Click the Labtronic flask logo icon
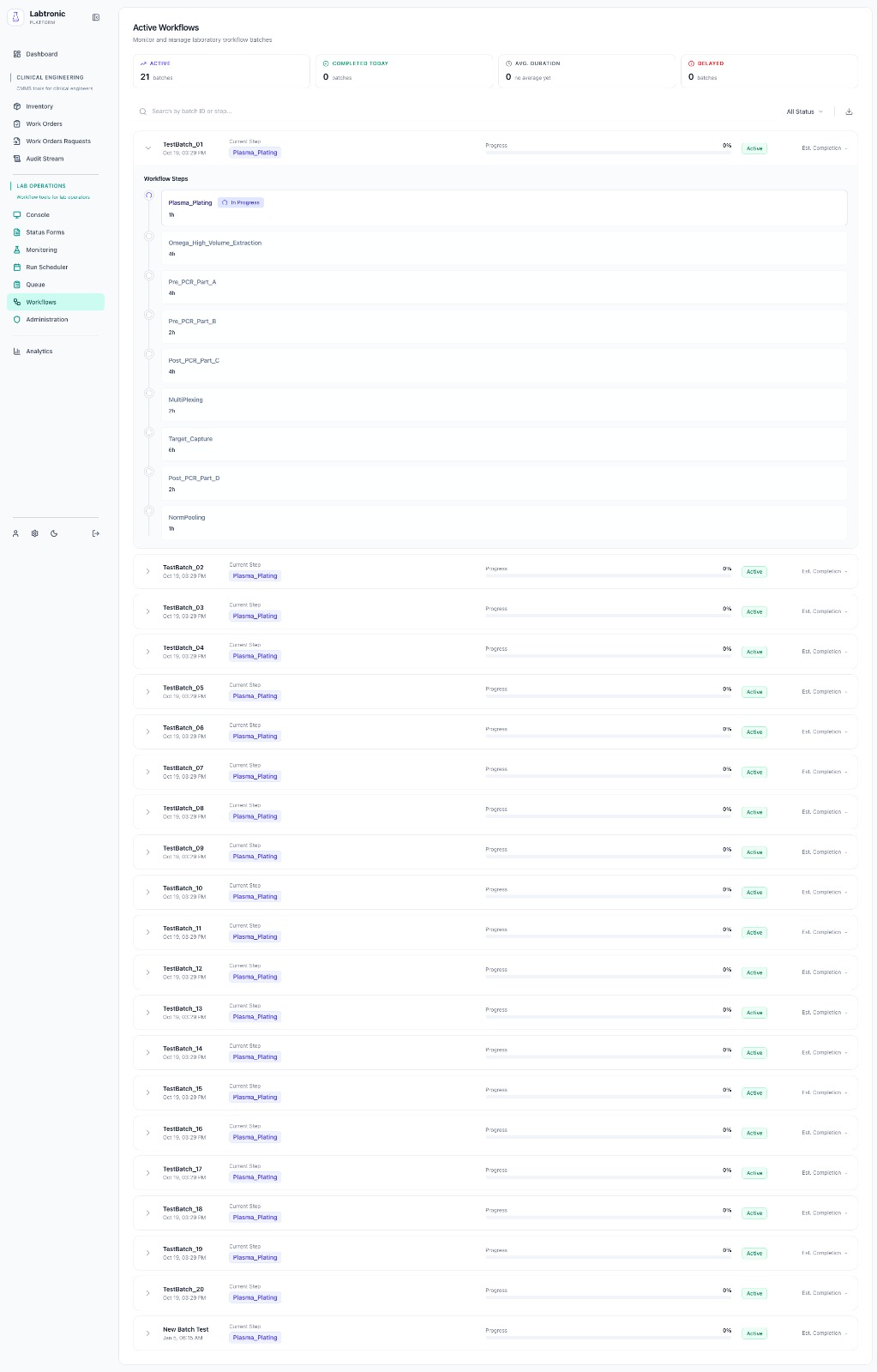This screenshot has width=877, height=1372. (15, 18)
